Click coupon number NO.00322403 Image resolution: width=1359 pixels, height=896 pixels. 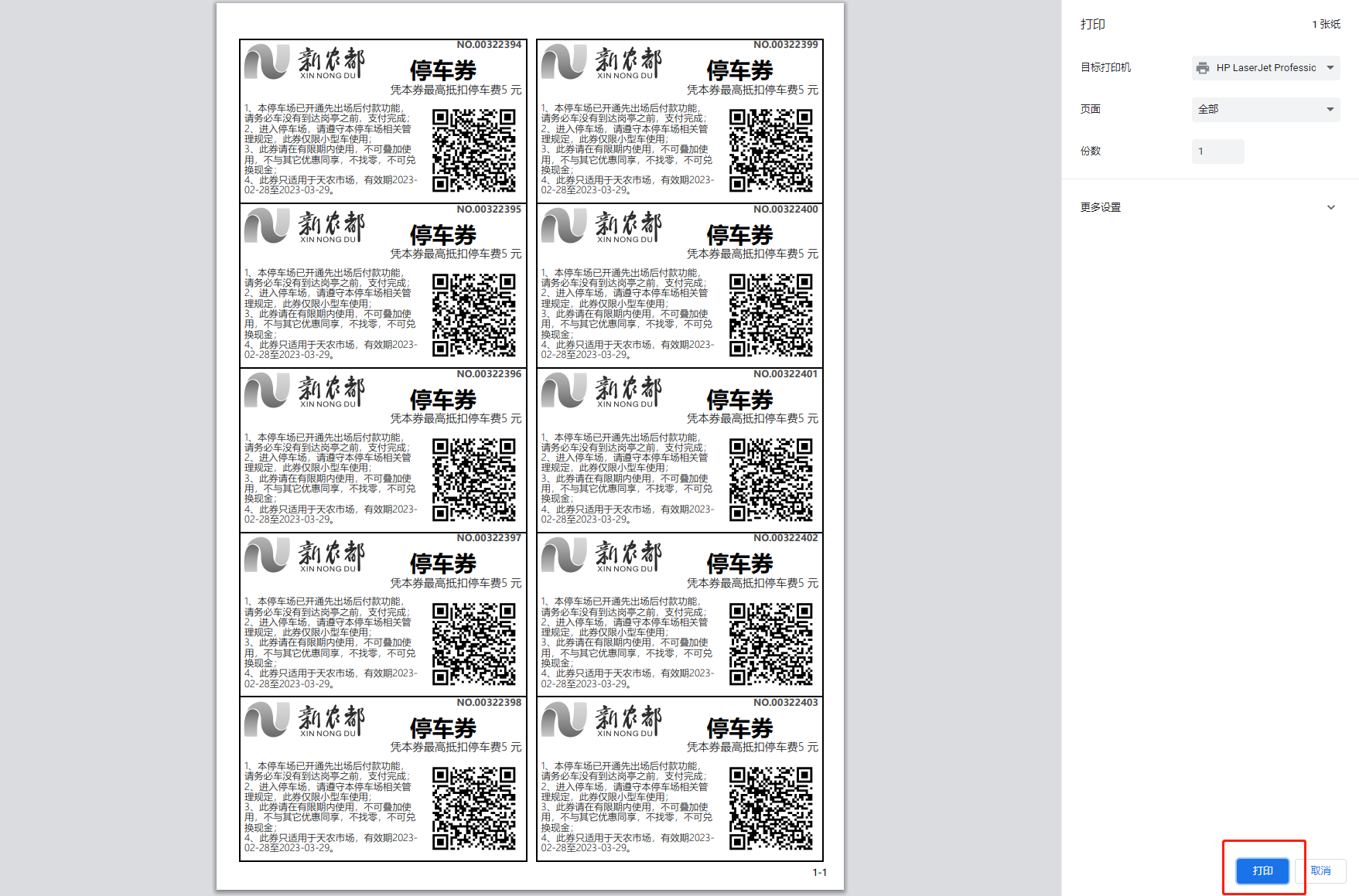coord(786,703)
